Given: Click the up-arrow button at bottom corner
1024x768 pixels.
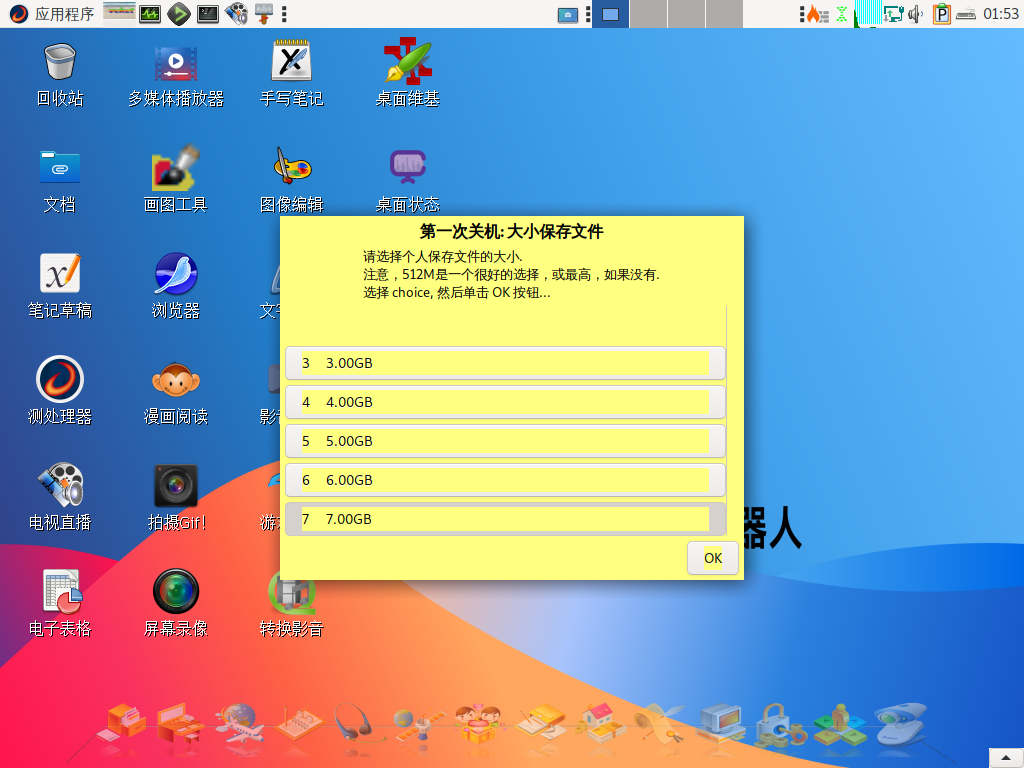Looking at the screenshot, I should 1006,758.
